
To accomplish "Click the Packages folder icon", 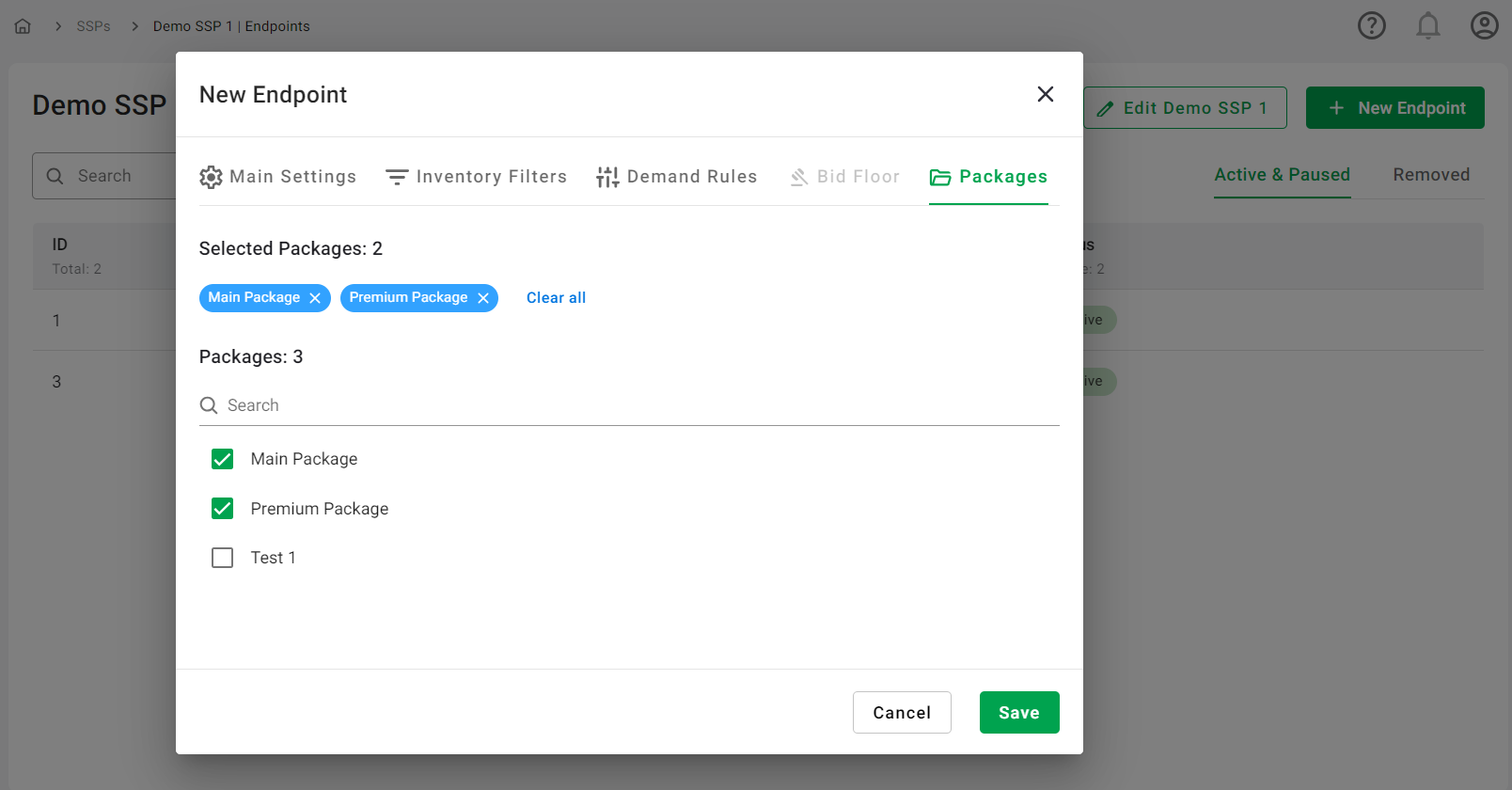I will [x=940, y=177].
